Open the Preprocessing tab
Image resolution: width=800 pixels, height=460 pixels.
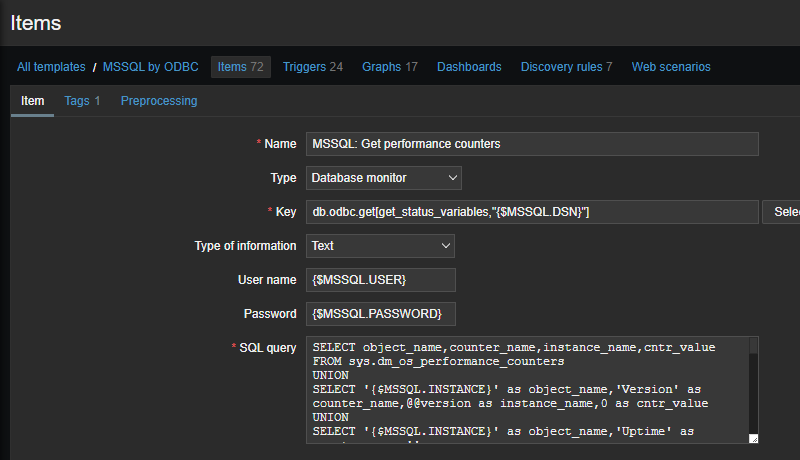click(159, 101)
